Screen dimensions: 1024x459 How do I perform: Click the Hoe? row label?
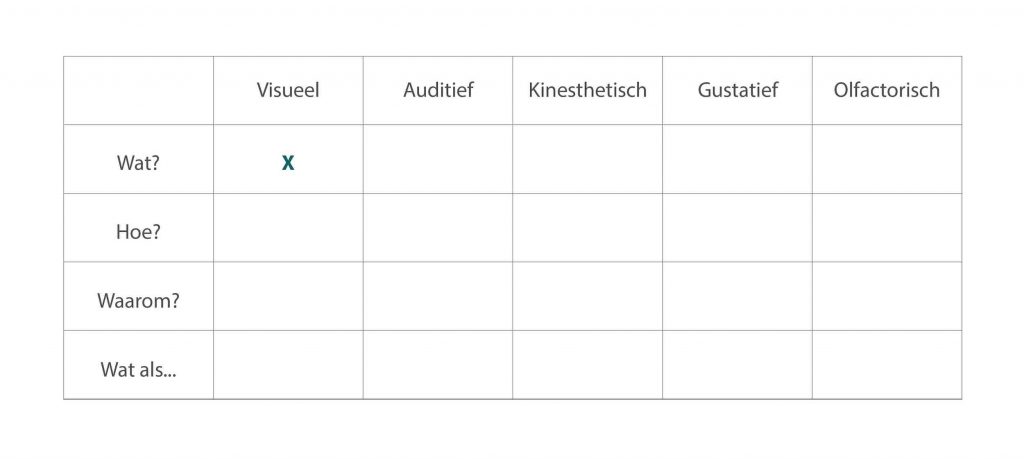point(138,231)
